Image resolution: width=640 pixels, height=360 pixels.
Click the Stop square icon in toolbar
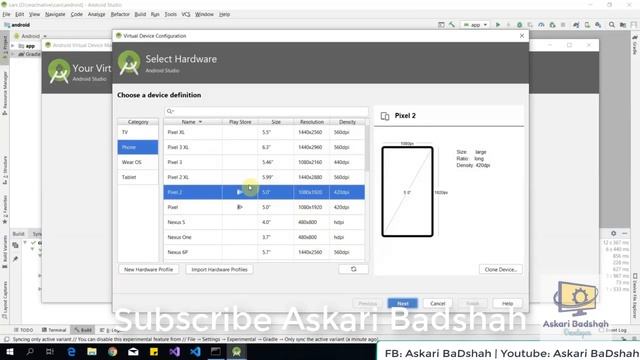tap(563, 25)
